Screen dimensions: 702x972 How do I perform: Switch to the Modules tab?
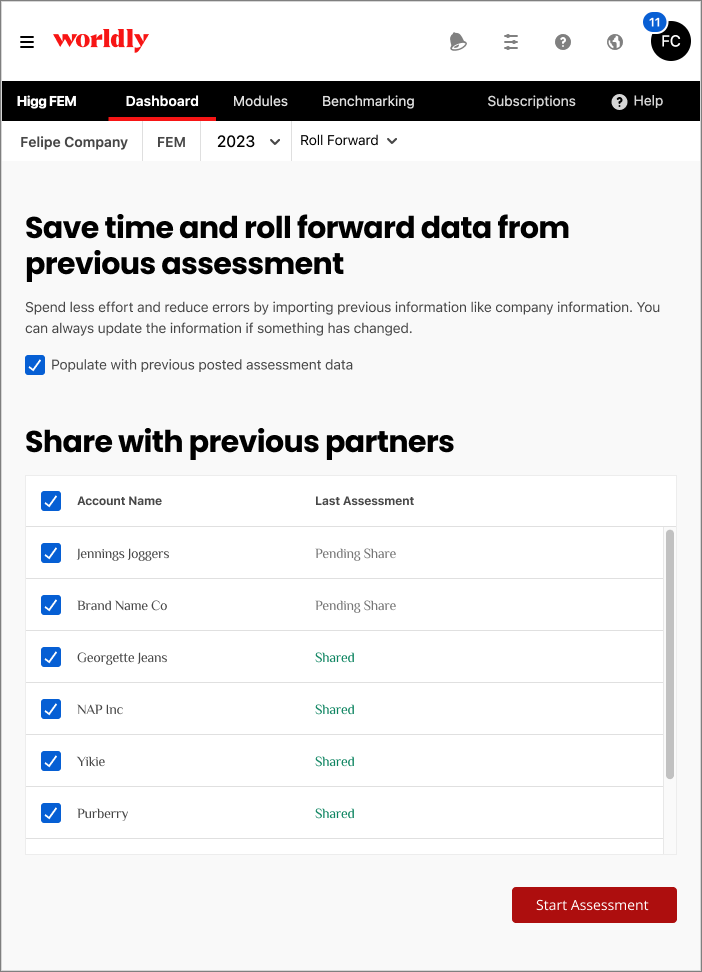pyautogui.click(x=260, y=101)
